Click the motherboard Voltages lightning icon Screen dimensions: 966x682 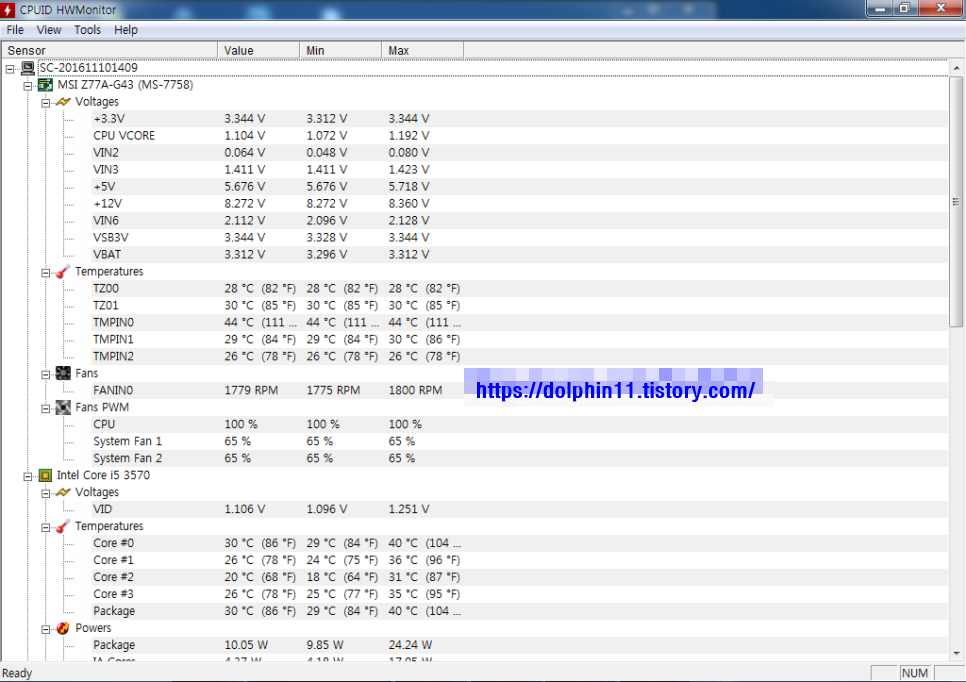pyautogui.click(x=63, y=102)
